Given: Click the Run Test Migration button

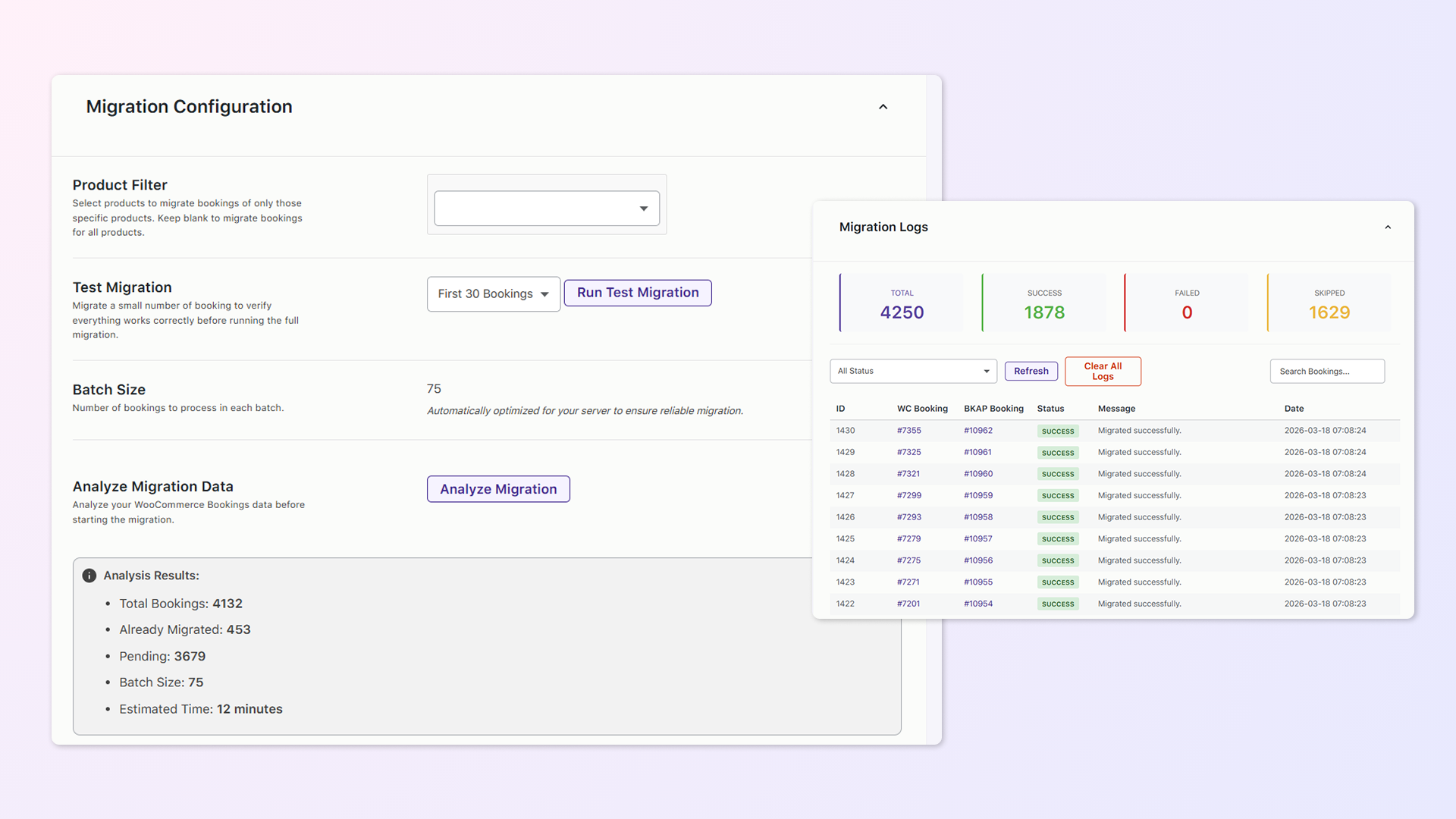Looking at the screenshot, I should 638,293.
